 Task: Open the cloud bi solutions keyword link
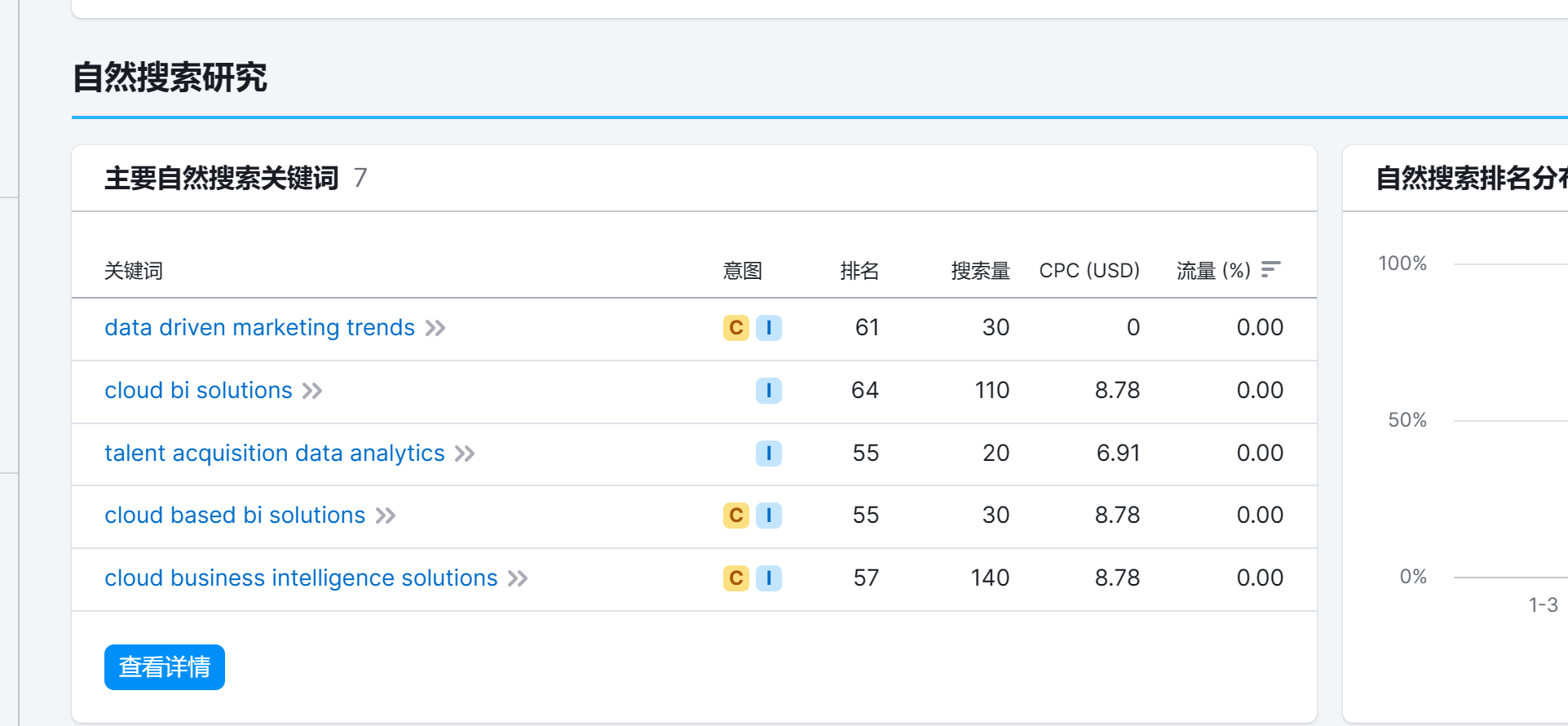pyautogui.click(x=198, y=391)
